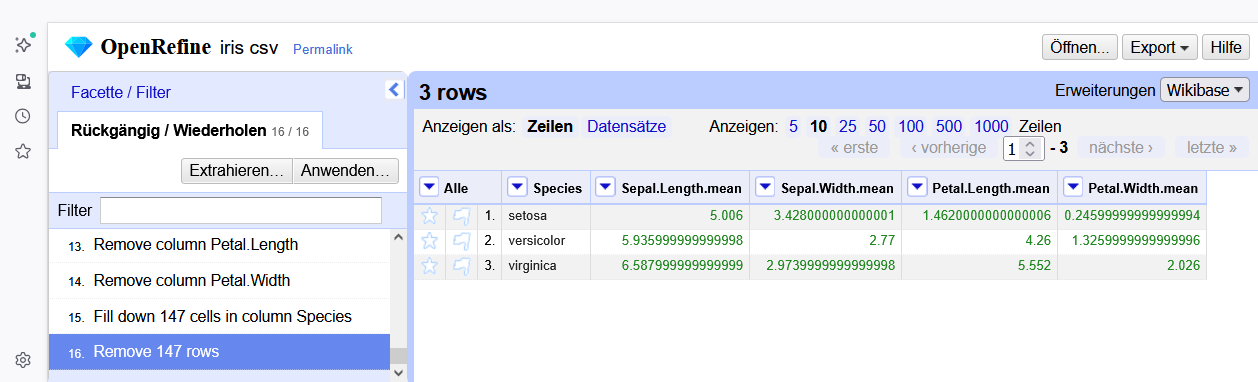Open Sepal.Length.mean column dropdown
This screenshot has height=382, width=1258.
point(606,187)
